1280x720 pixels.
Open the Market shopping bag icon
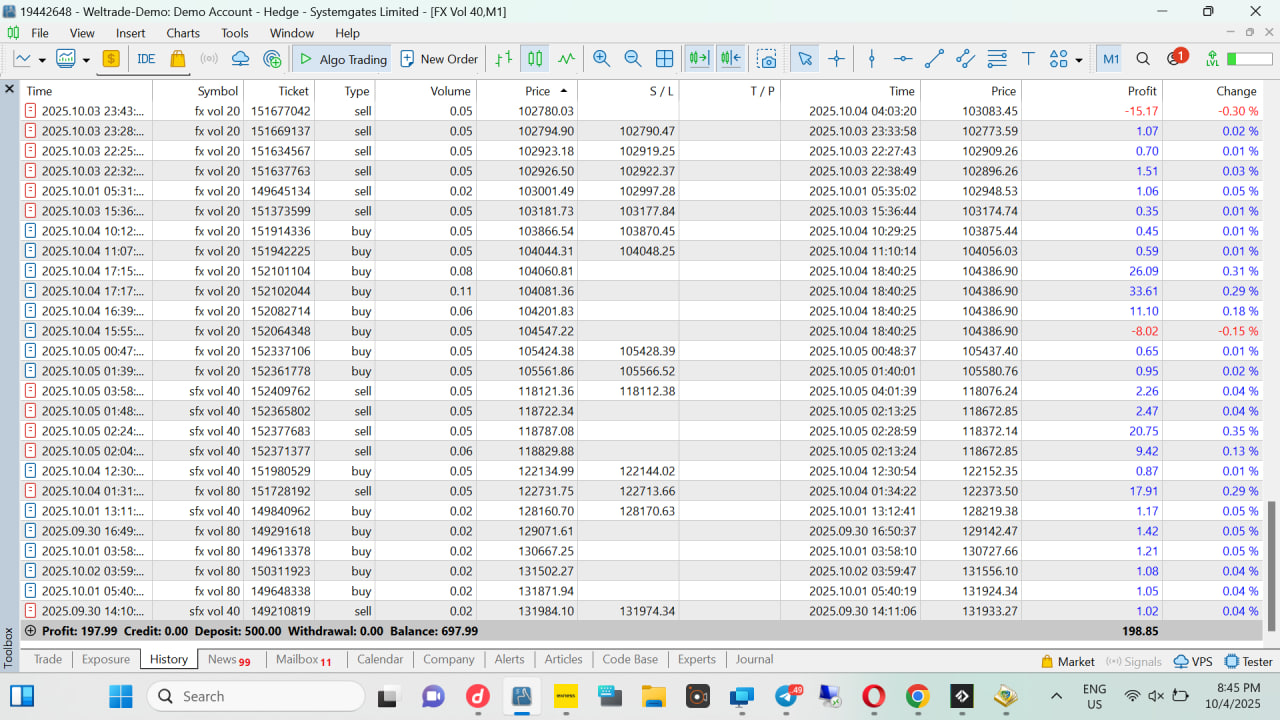pyautogui.click(x=178, y=59)
